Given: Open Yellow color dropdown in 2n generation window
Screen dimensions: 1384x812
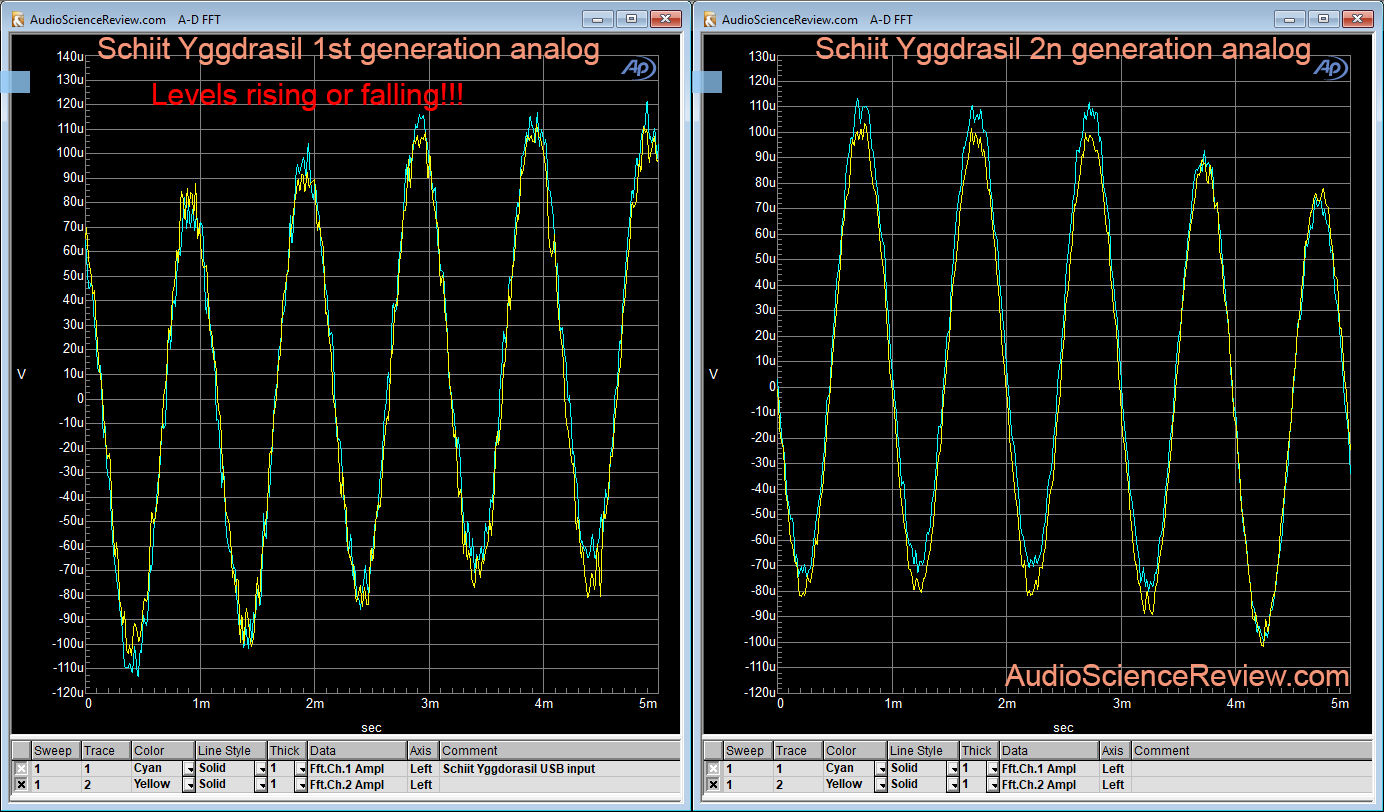Looking at the screenshot, I should click(881, 785).
